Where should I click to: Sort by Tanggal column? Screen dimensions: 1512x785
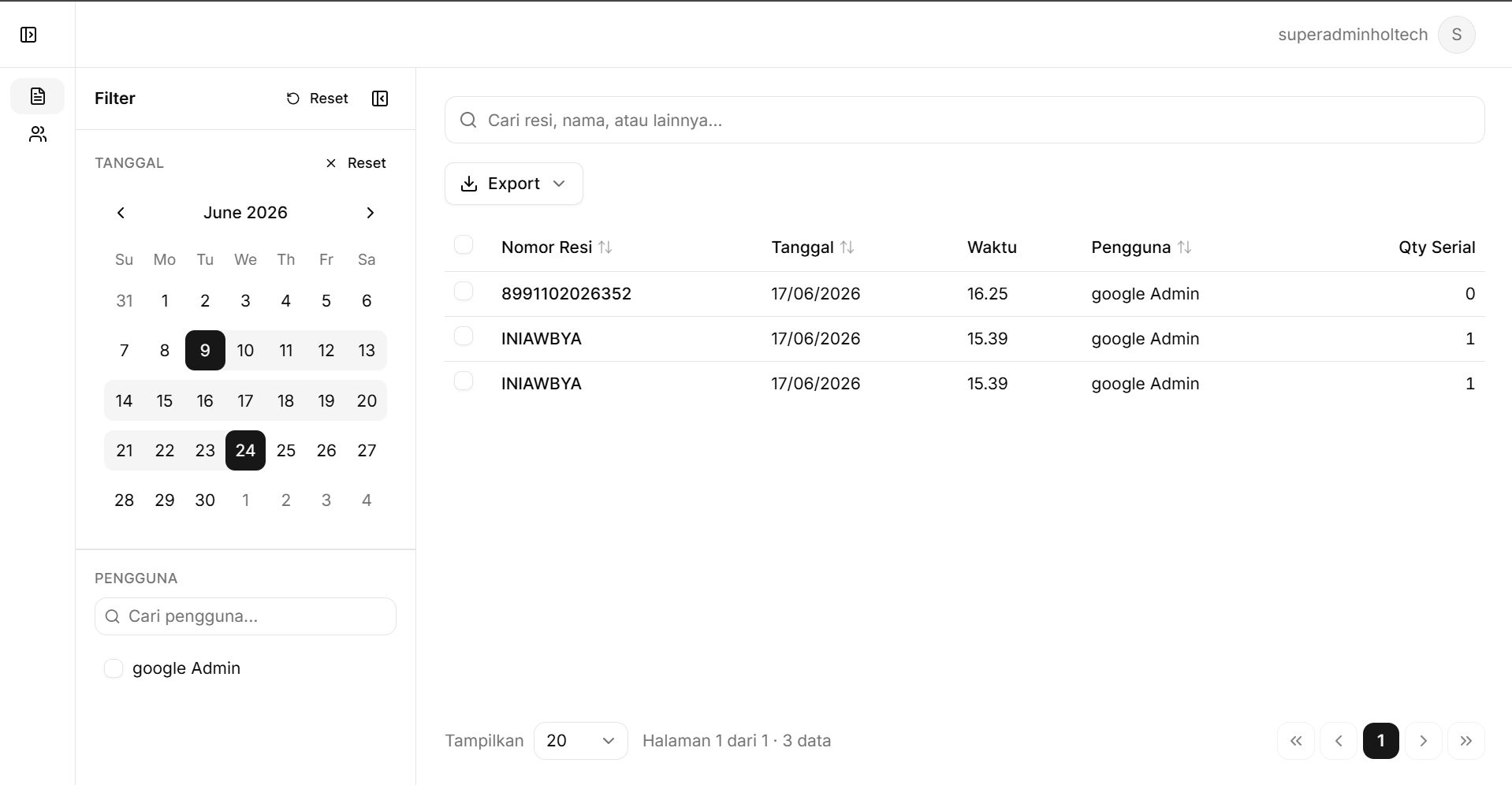pos(813,247)
